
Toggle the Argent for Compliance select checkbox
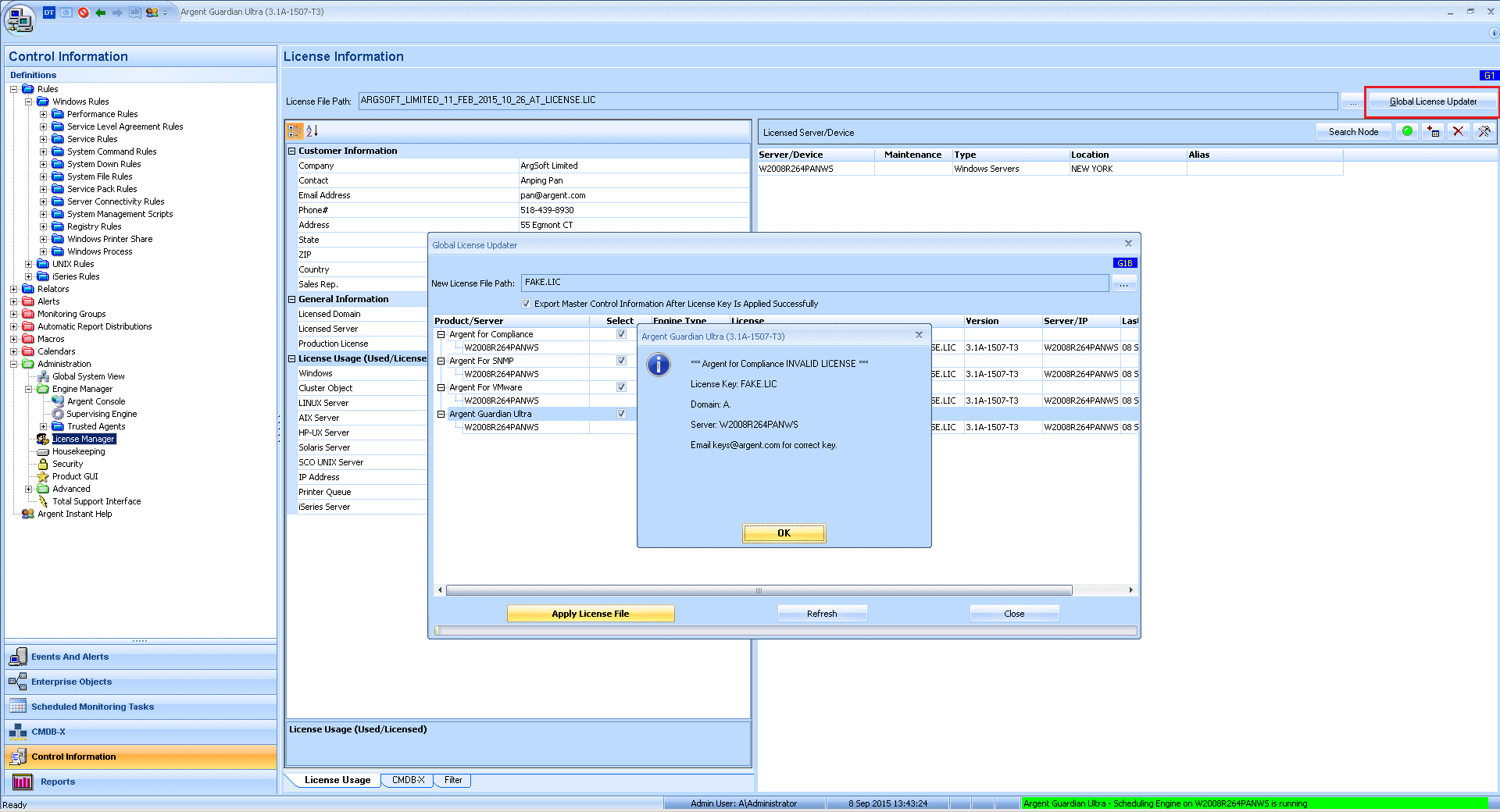click(621, 334)
